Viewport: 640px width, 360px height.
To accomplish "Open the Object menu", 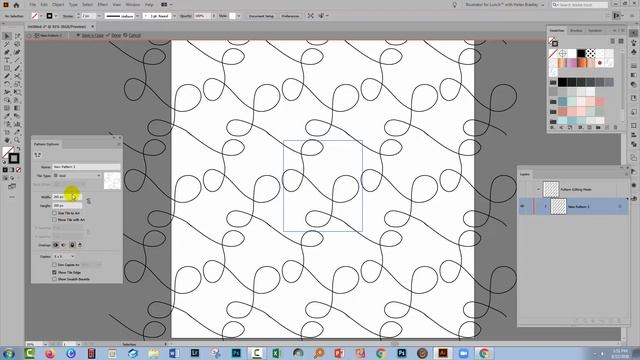I will click(x=58, y=4).
